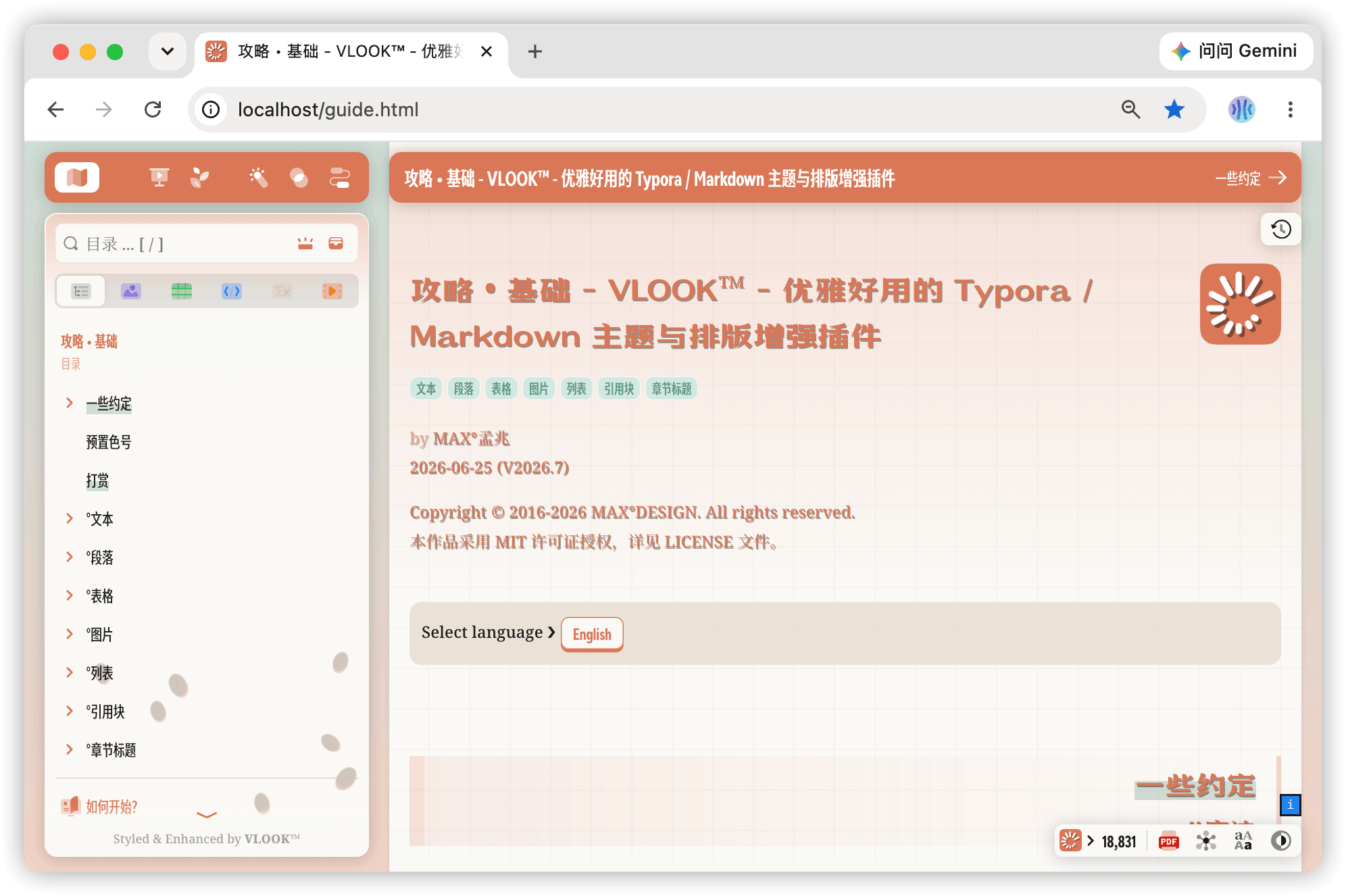Open Chrome tab search dropdown
The image size is (1346, 896).
click(168, 51)
